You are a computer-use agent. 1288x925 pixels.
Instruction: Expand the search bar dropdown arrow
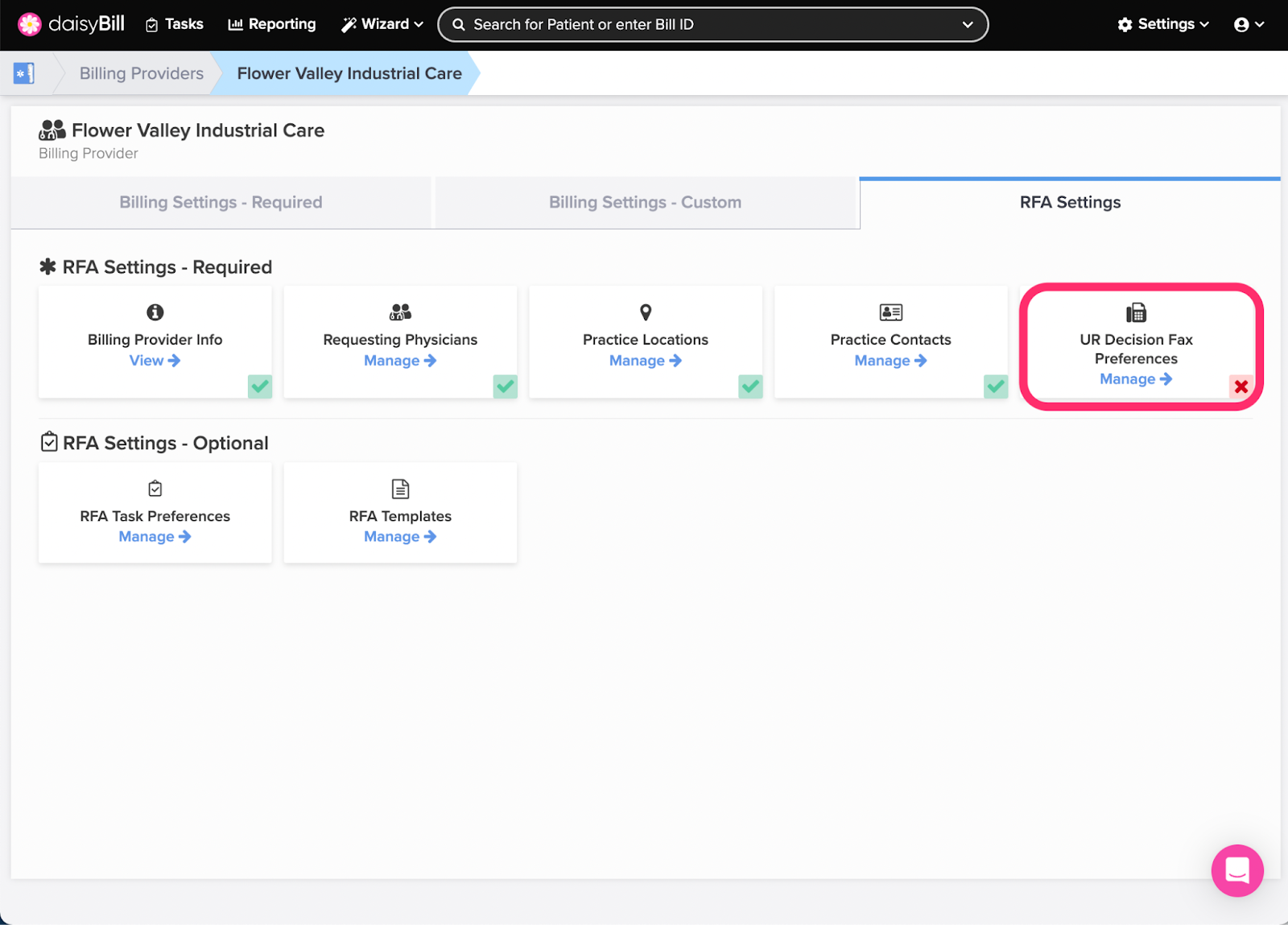pos(968,24)
